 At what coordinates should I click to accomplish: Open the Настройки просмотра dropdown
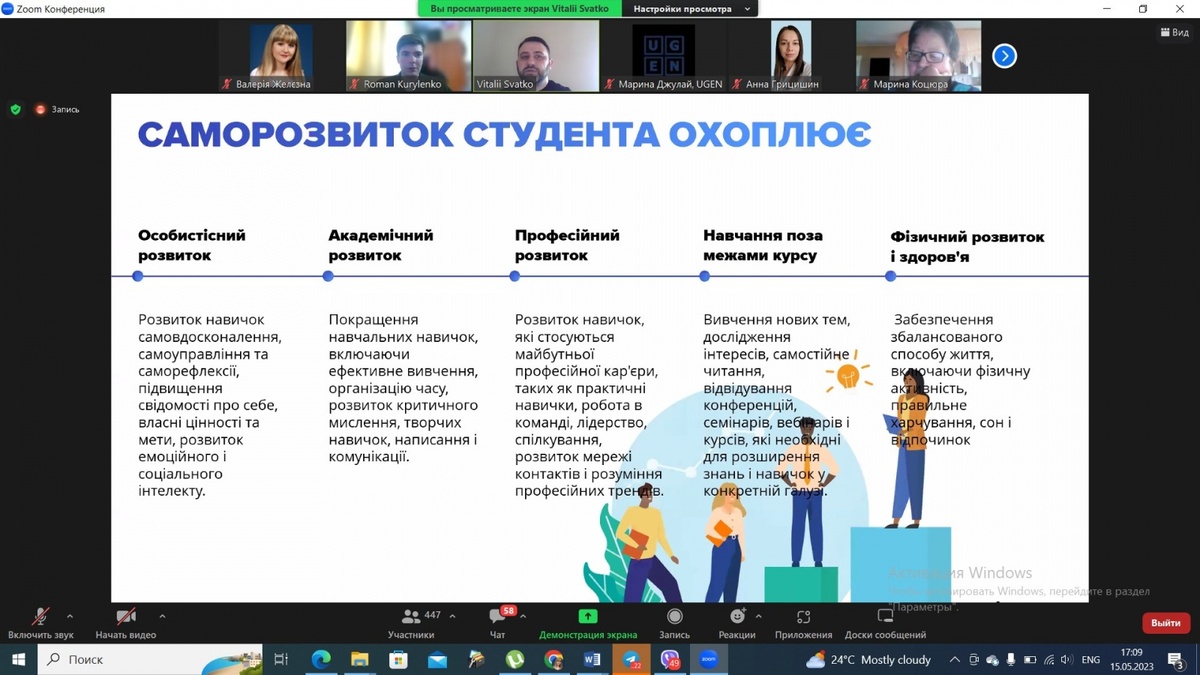[690, 9]
